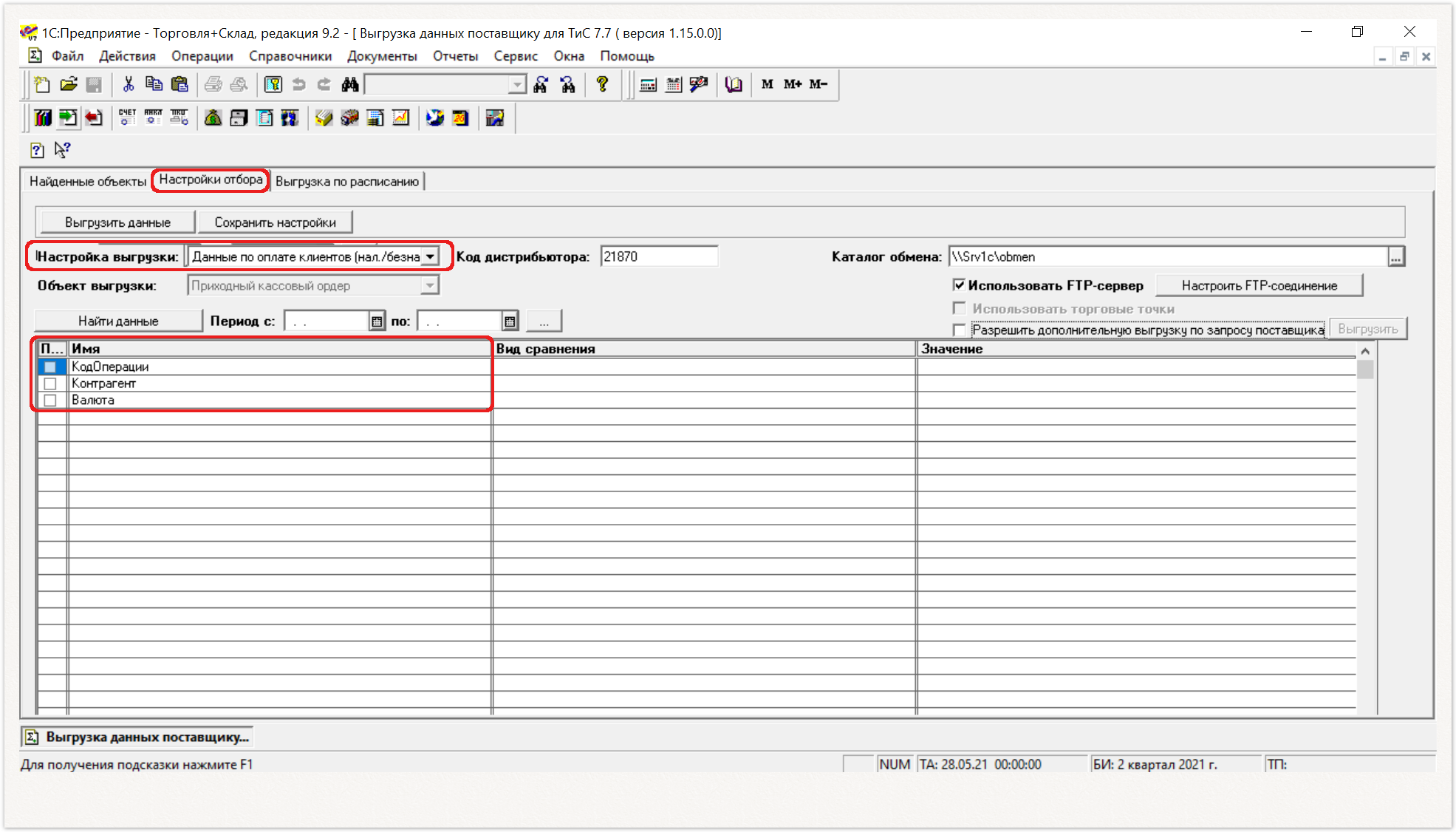
Task: Open the Документы menu
Action: (x=382, y=56)
